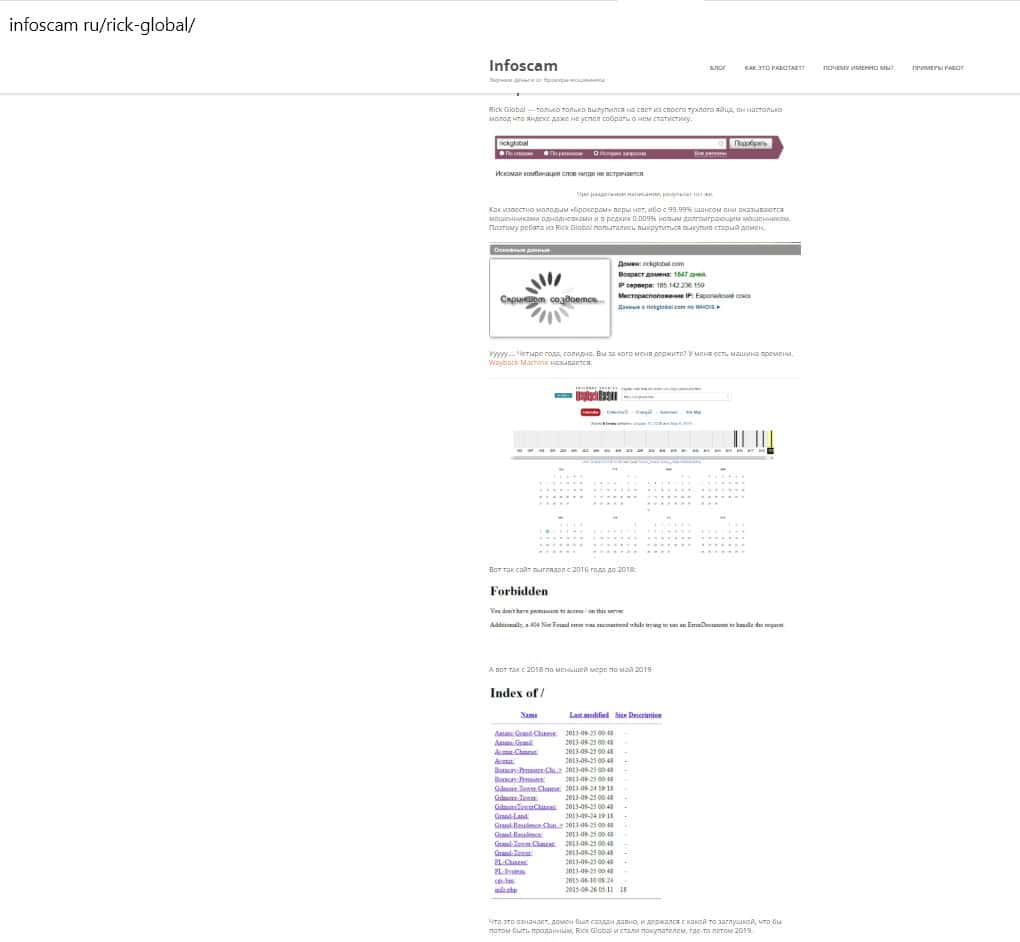Click the infoscam ru/rick-global/ URL text
Image resolution: width=1020 pixels, height=942 pixels.
point(102,25)
